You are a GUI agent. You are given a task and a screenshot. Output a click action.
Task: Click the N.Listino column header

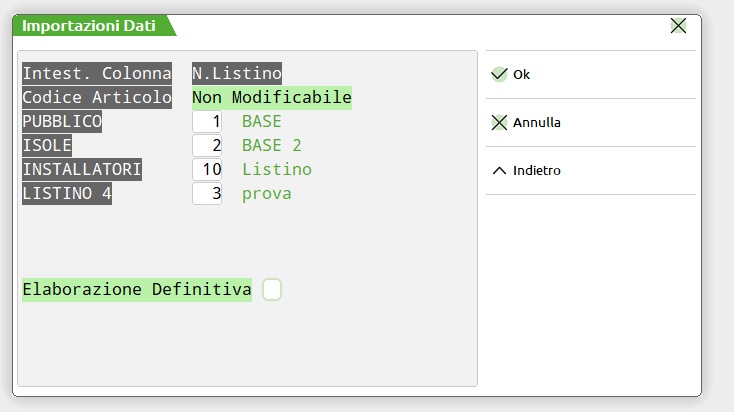click(x=237, y=73)
